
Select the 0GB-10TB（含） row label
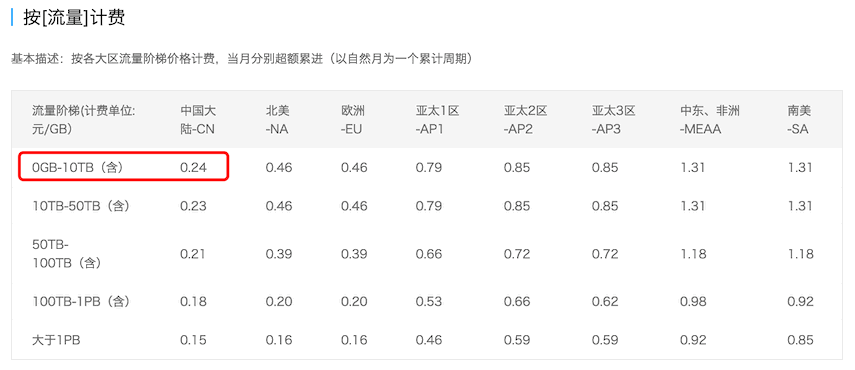tap(78, 168)
